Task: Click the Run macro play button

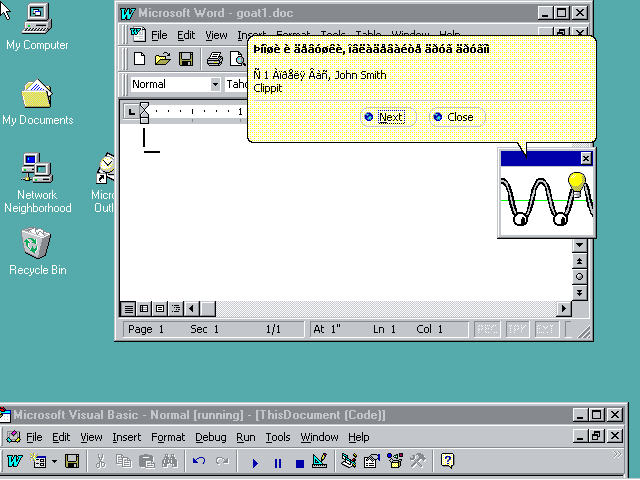Action: (x=255, y=463)
